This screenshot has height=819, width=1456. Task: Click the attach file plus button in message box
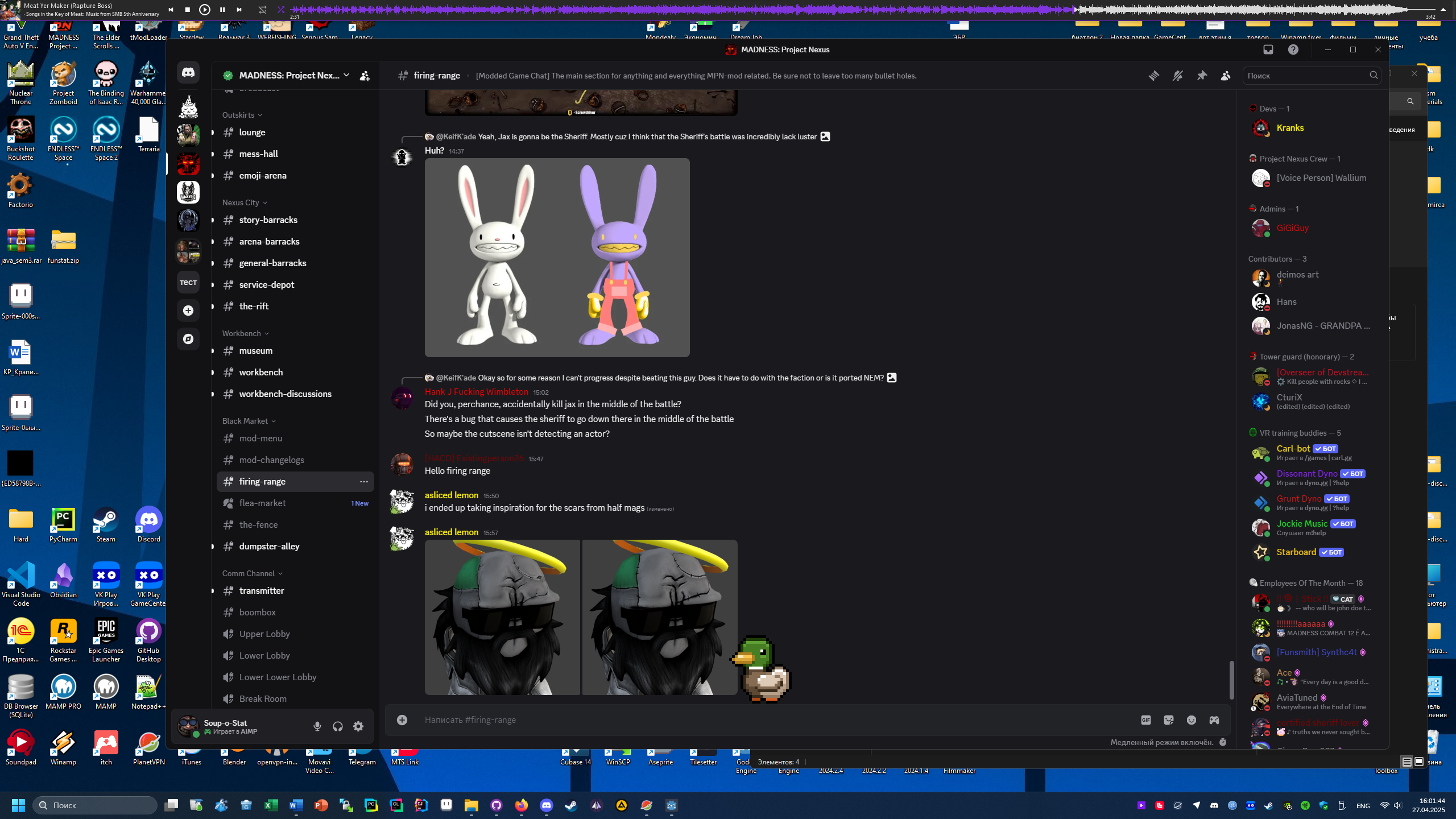click(x=402, y=720)
